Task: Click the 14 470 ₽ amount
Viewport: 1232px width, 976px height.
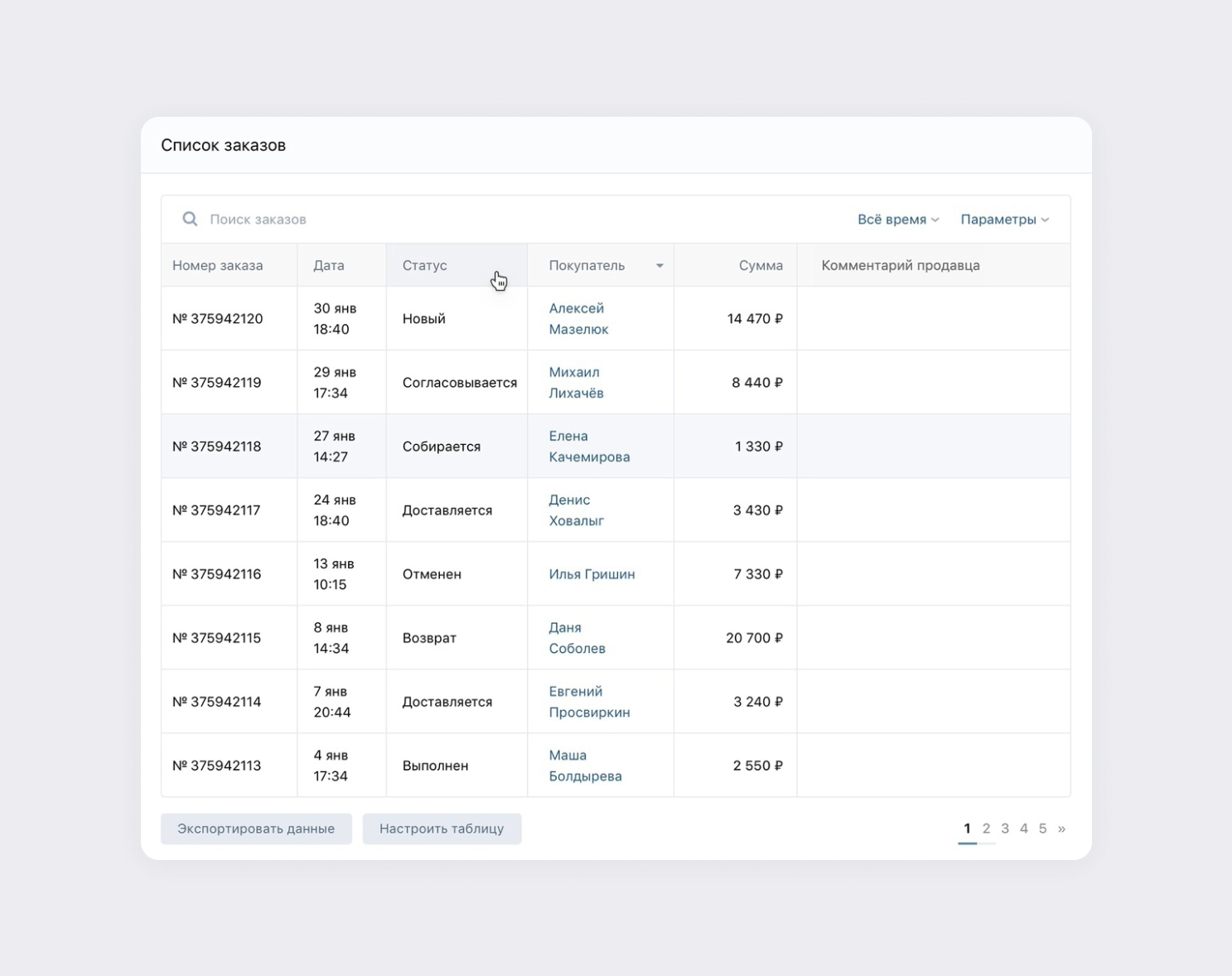Action: tap(755, 319)
